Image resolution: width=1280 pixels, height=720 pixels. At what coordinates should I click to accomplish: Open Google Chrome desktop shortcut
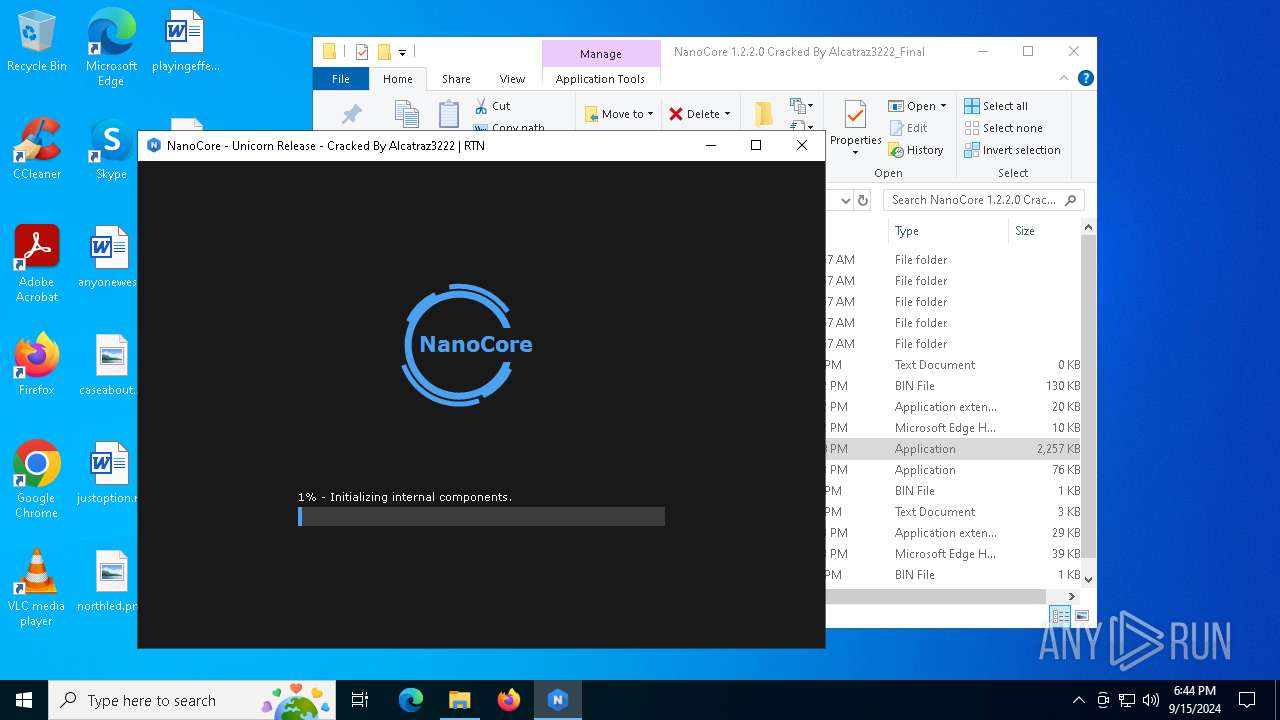click(x=37, y=480)
